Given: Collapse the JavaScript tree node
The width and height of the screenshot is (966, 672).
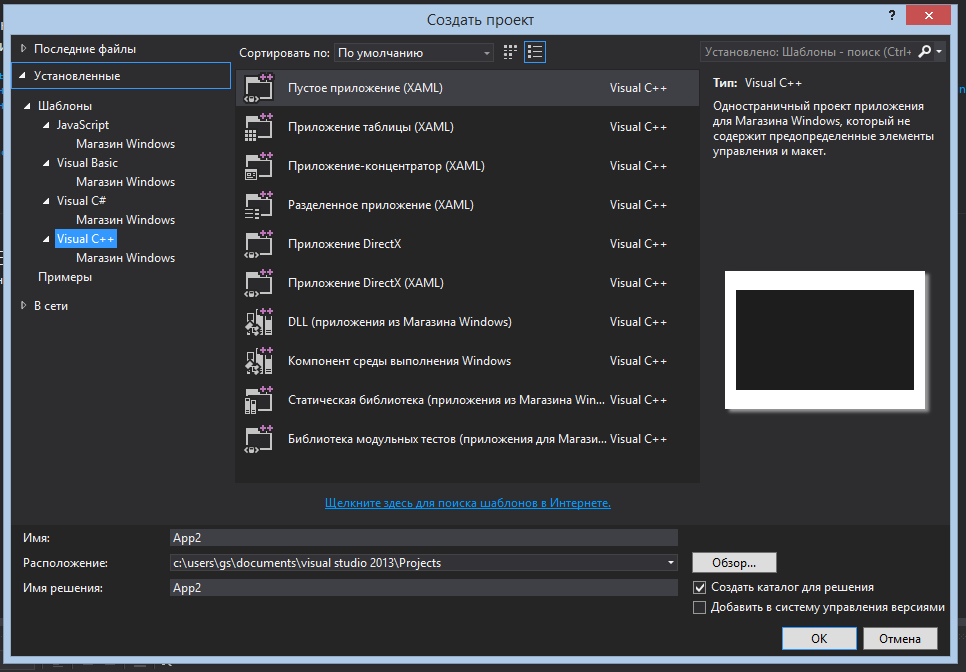Looking at the screenshot, I should click(x=46, y=125).
